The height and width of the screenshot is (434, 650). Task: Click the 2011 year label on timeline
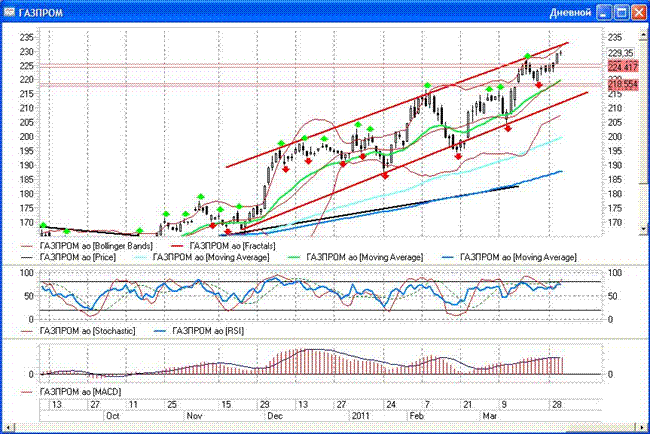tap(361, 416)
